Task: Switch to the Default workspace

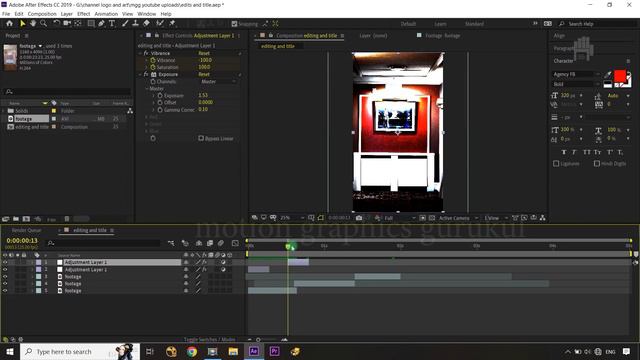Action: 408,24
